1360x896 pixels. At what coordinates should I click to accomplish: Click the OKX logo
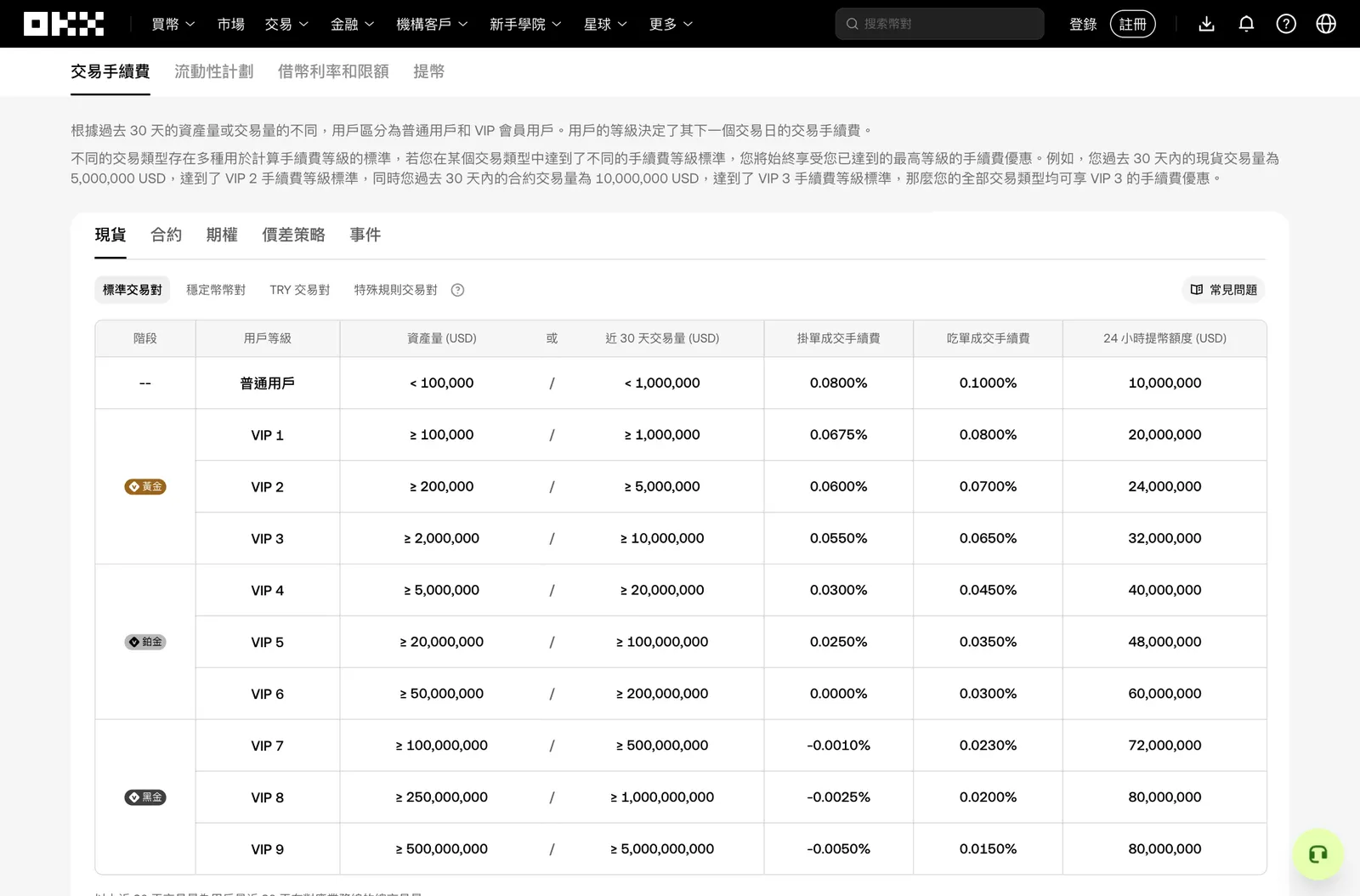click(x=64, y=24)
